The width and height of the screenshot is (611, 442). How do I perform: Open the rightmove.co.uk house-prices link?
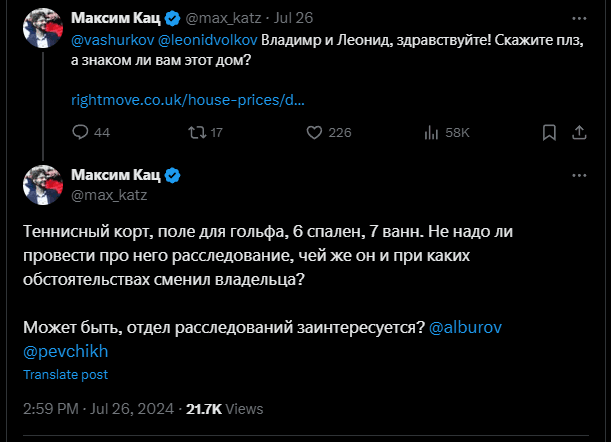188,100
